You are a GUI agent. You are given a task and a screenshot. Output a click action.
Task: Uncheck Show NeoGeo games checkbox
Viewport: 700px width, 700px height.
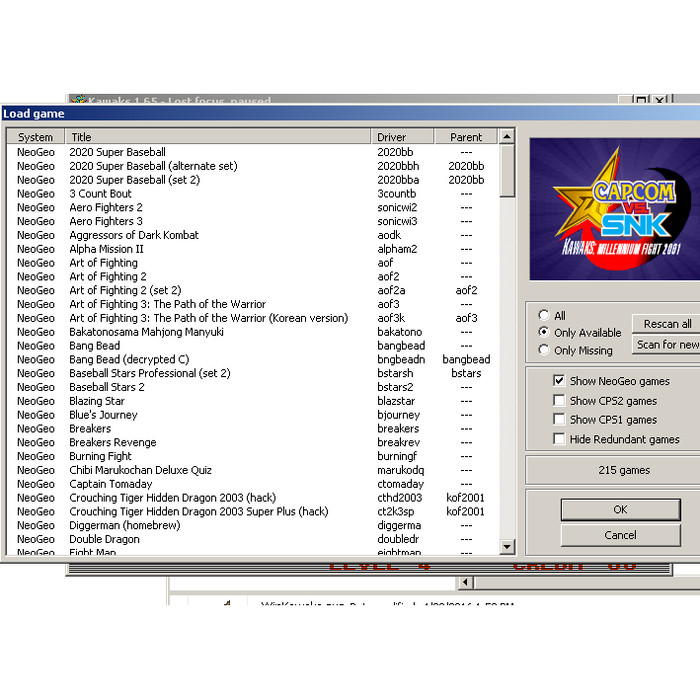pos(559,381)
